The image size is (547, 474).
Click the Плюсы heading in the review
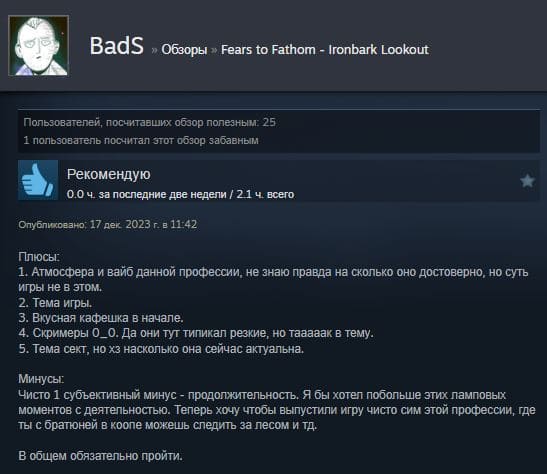39,257
